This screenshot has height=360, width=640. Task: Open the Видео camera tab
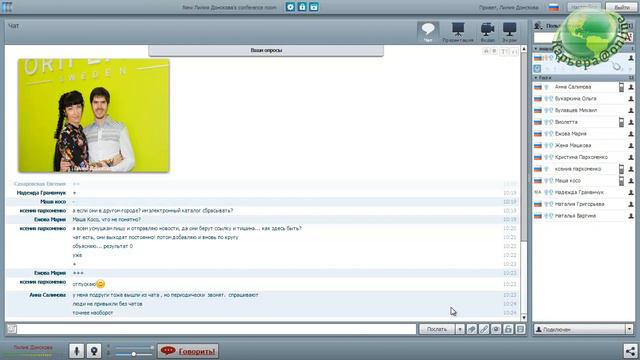487,32
